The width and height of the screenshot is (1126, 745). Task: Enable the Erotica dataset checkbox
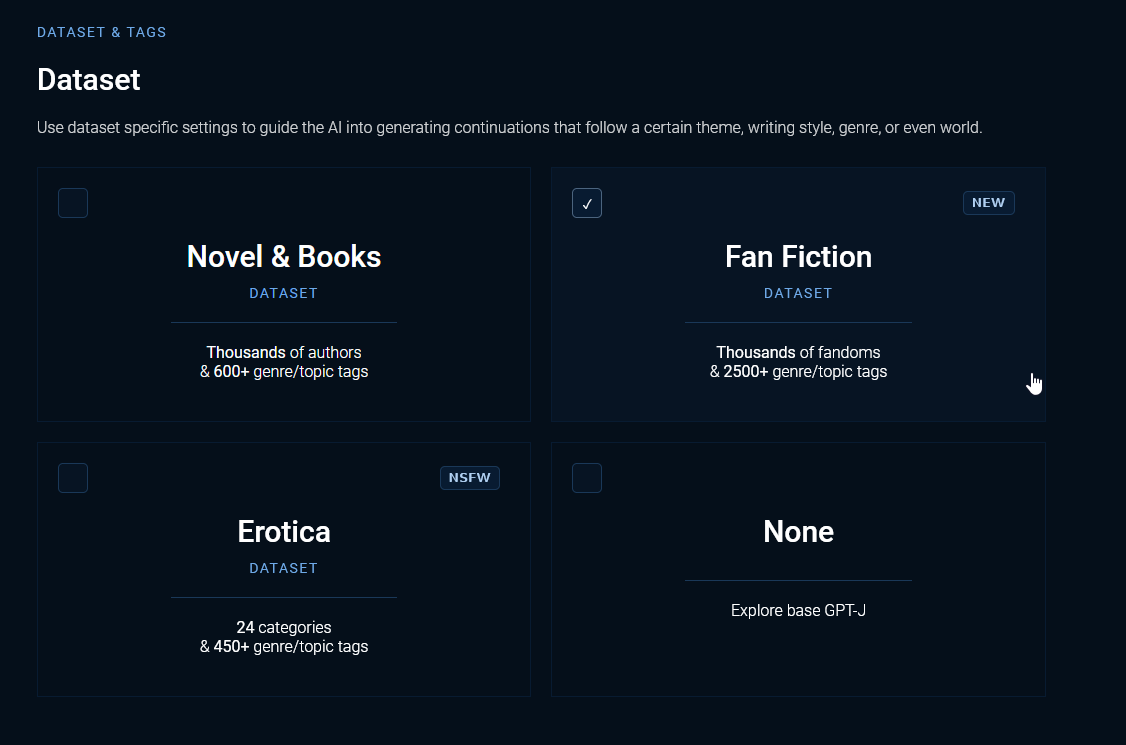pyautogui.click(x=73, y=478)
